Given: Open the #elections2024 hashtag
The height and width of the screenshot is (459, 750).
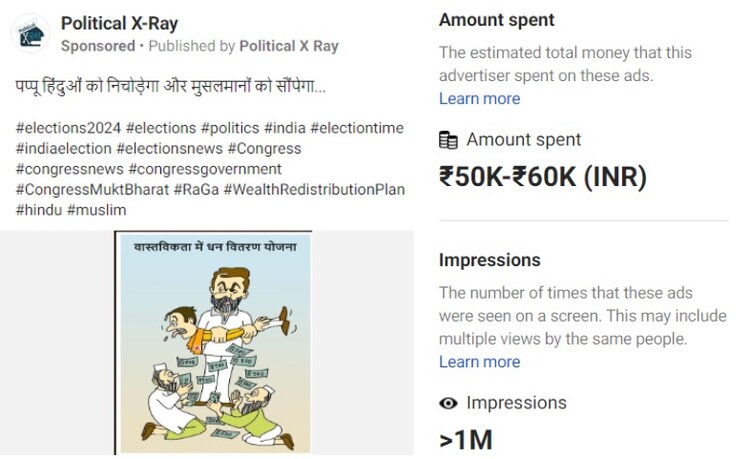Looking at the screenshot, I should (x=68, y=128).
